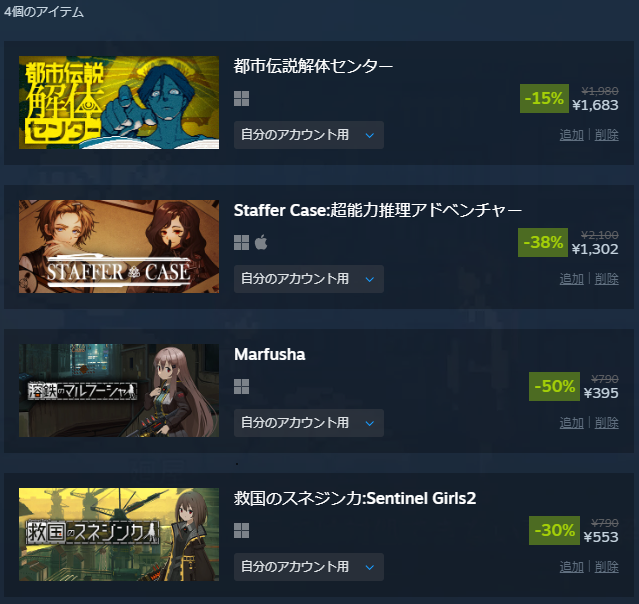This screenshot has height=604, width=639.
Task: Click 削除 link for Marfusha
Action: click(606, 423)
